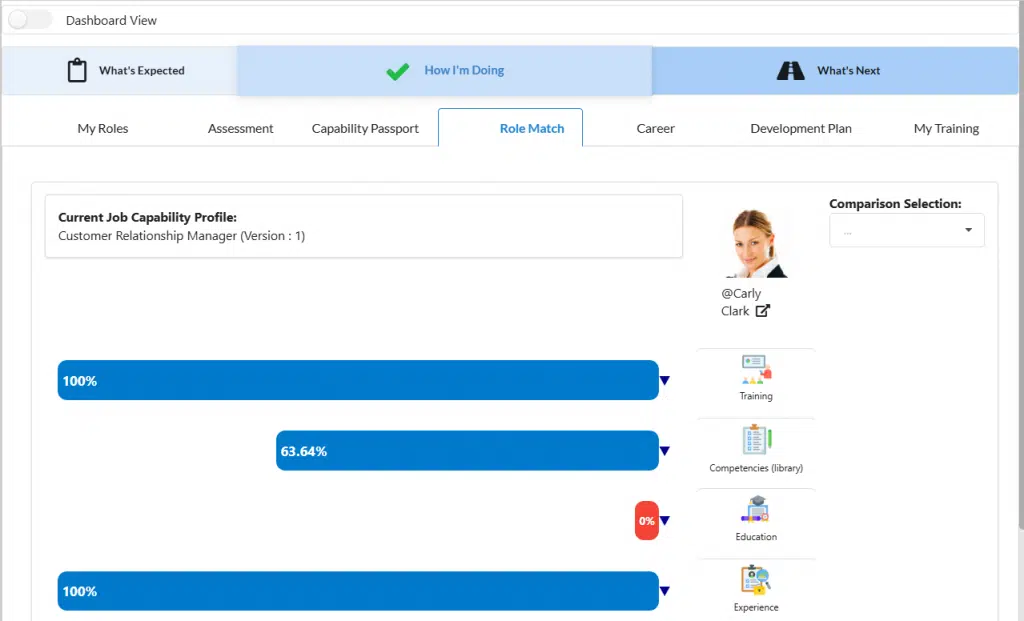Expand the arrow next to the 0% badge
The width and height of the screenshot is (1024, 621).
663,521
